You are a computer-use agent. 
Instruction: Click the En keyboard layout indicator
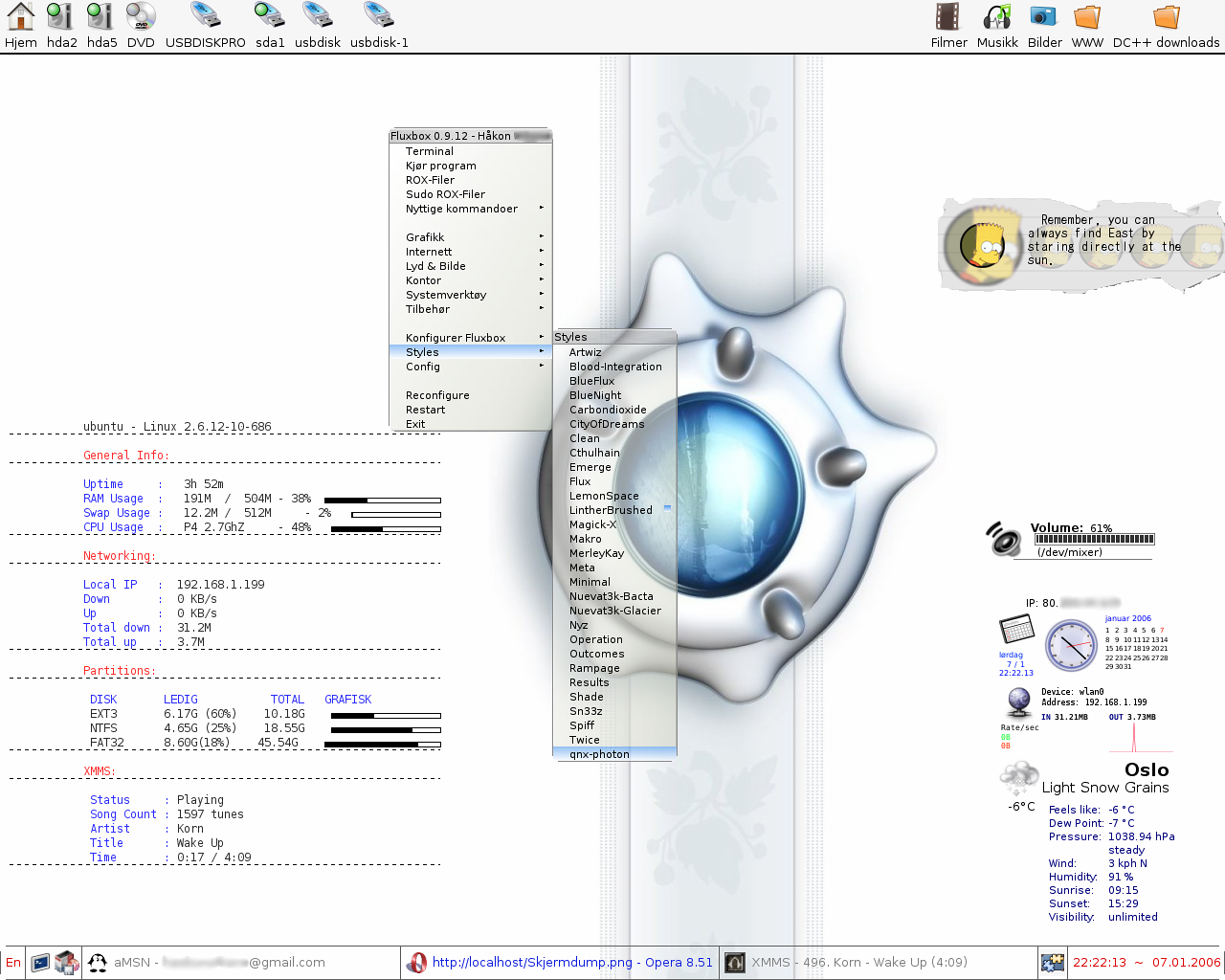click(x=13, y=963)
